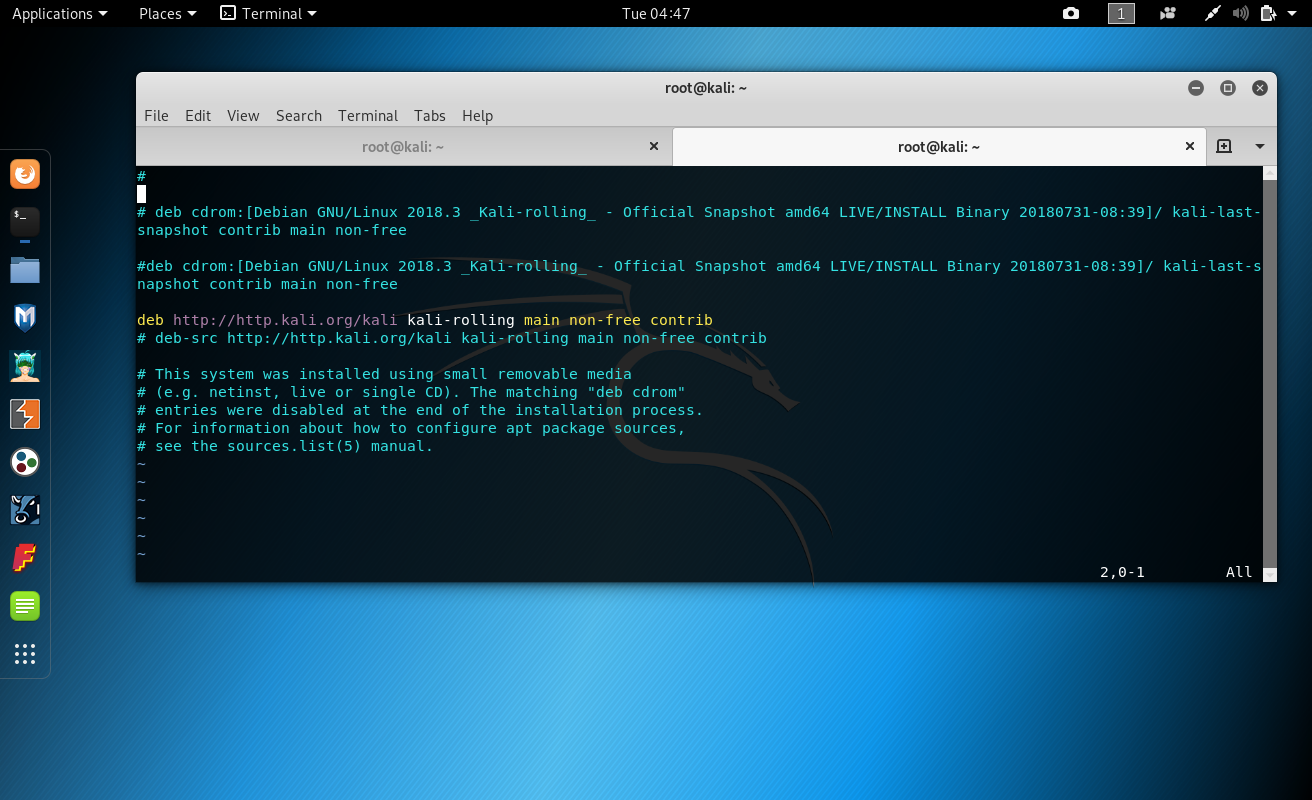
Task: Close the first root@kali tab
Action: 654,146
